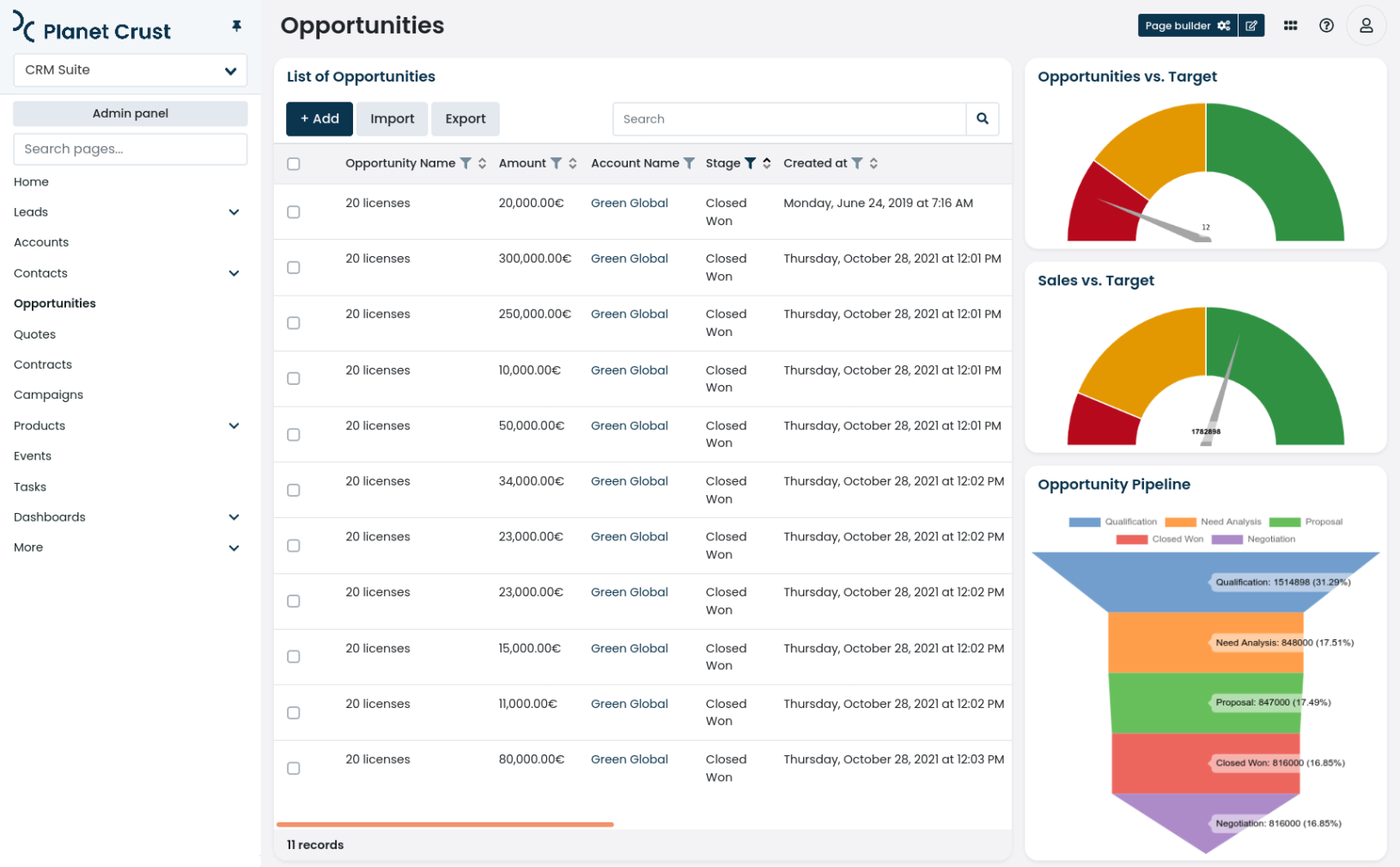Go to Quotes in sidebar
Image resolution: width=1400 pixels, height=867 pixels.
35,334
